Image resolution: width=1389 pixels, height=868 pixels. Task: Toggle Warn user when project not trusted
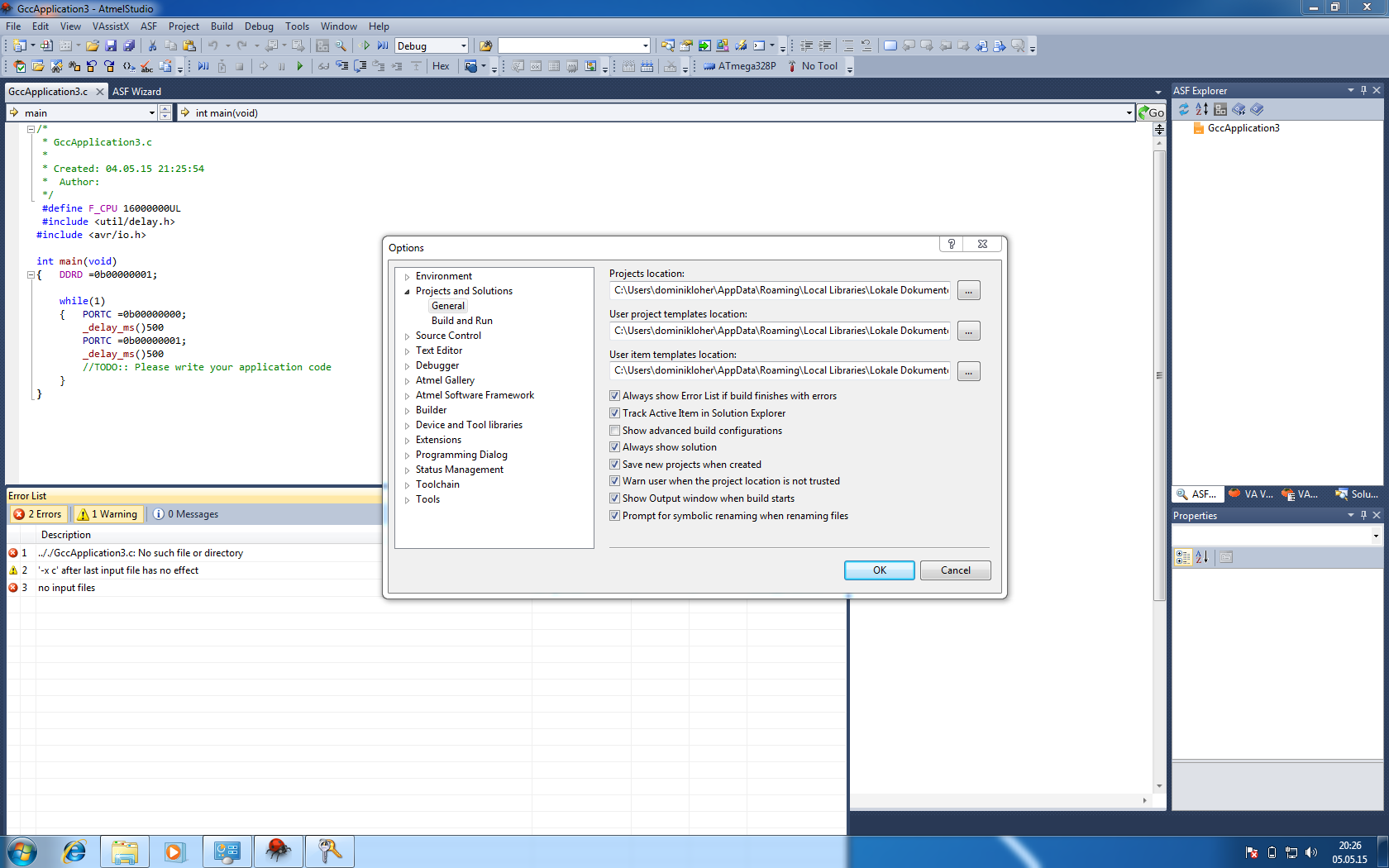pos(614,481)
